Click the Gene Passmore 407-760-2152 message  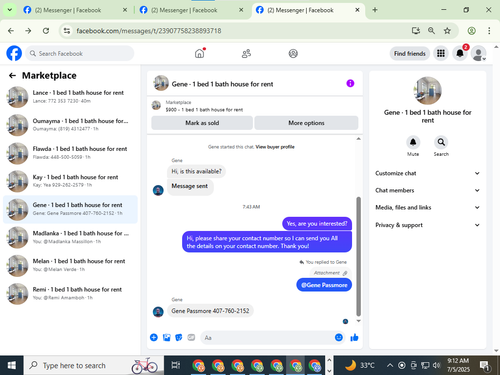(210, 311)
